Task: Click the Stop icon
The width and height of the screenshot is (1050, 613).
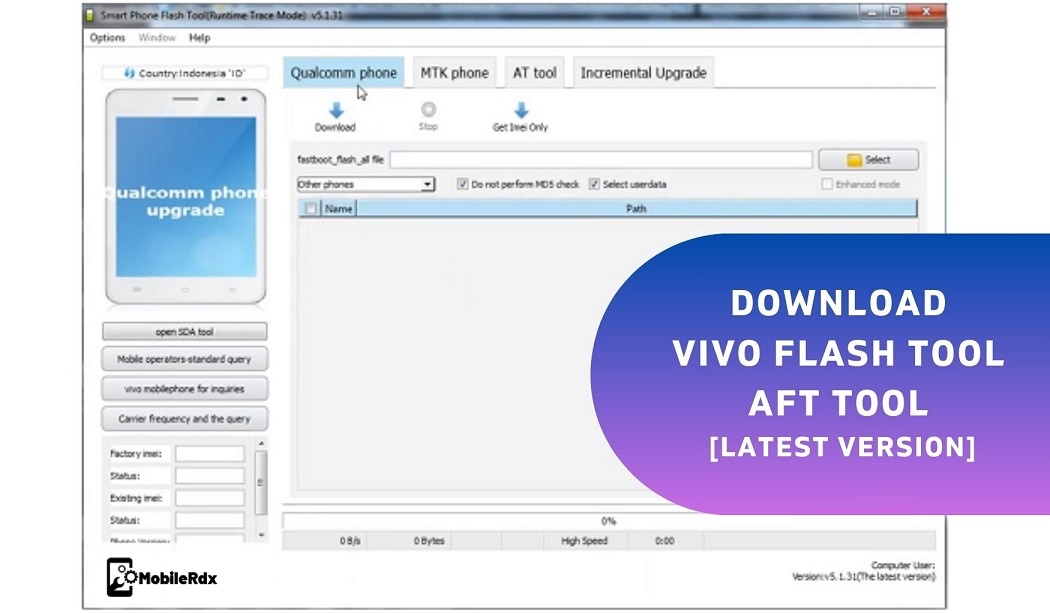Action: [x=429, y=110]
